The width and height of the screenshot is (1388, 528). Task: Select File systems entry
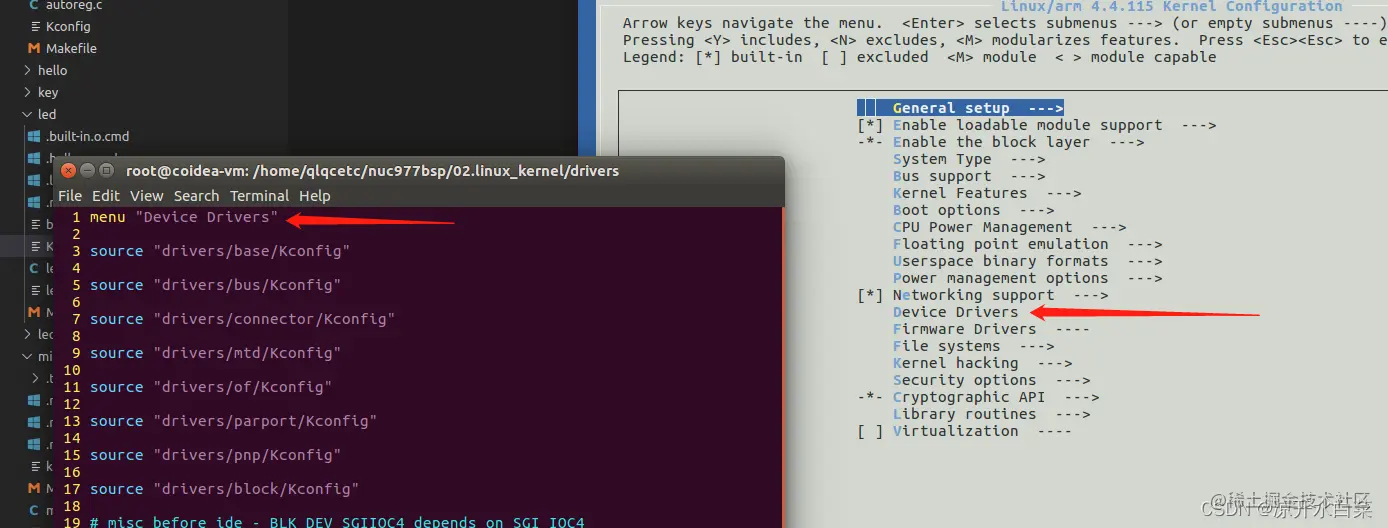click(x=973, y=346)
